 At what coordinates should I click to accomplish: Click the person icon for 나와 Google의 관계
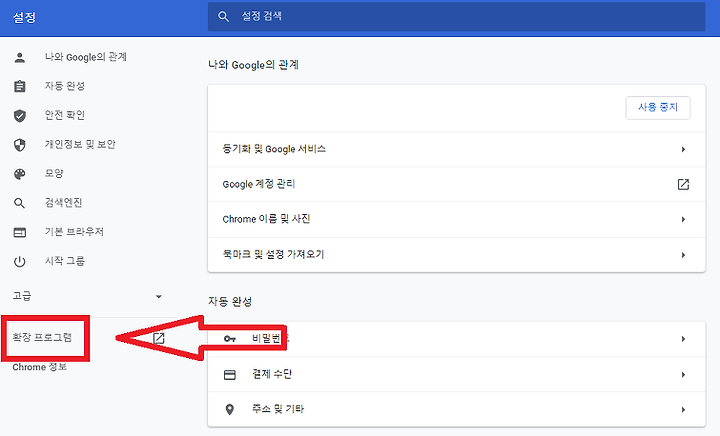tap(19, 57)
